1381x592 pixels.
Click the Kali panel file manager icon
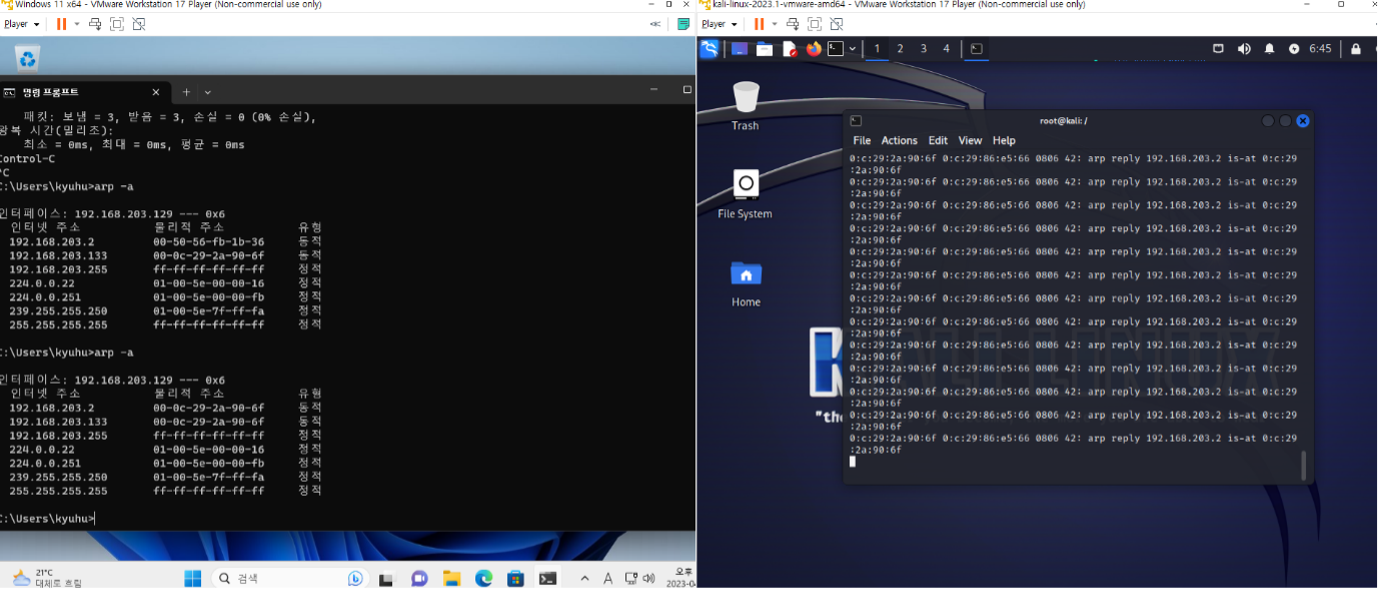coord(764,48)
